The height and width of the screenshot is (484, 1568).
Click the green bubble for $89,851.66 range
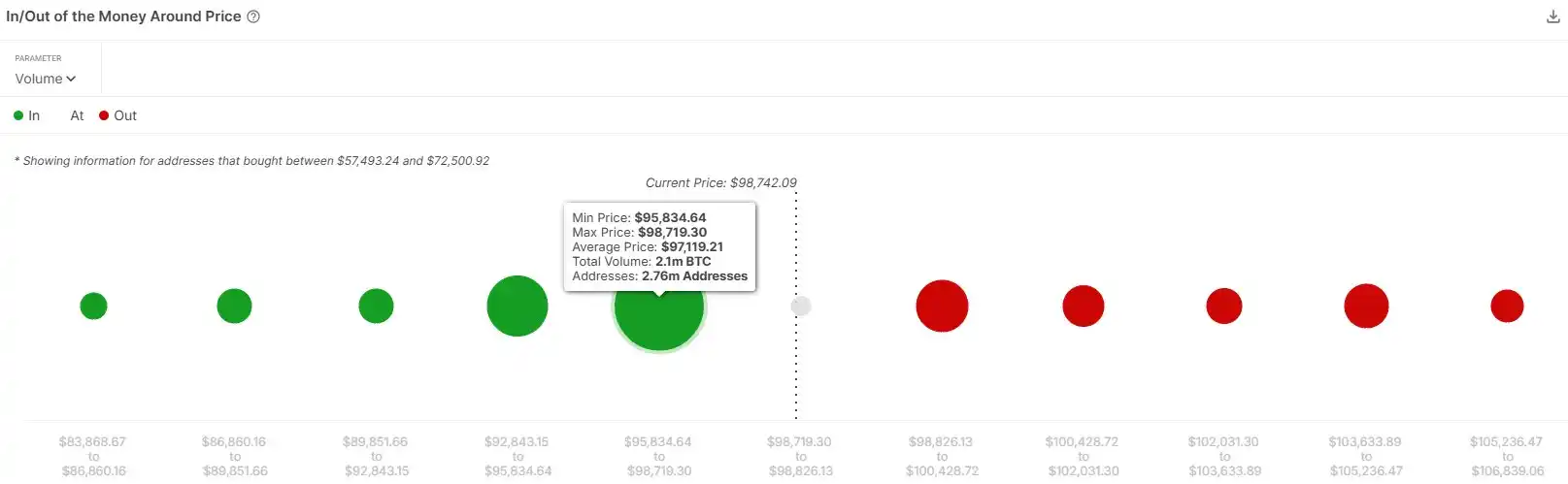pyautogui.click(x=376, y=307)
